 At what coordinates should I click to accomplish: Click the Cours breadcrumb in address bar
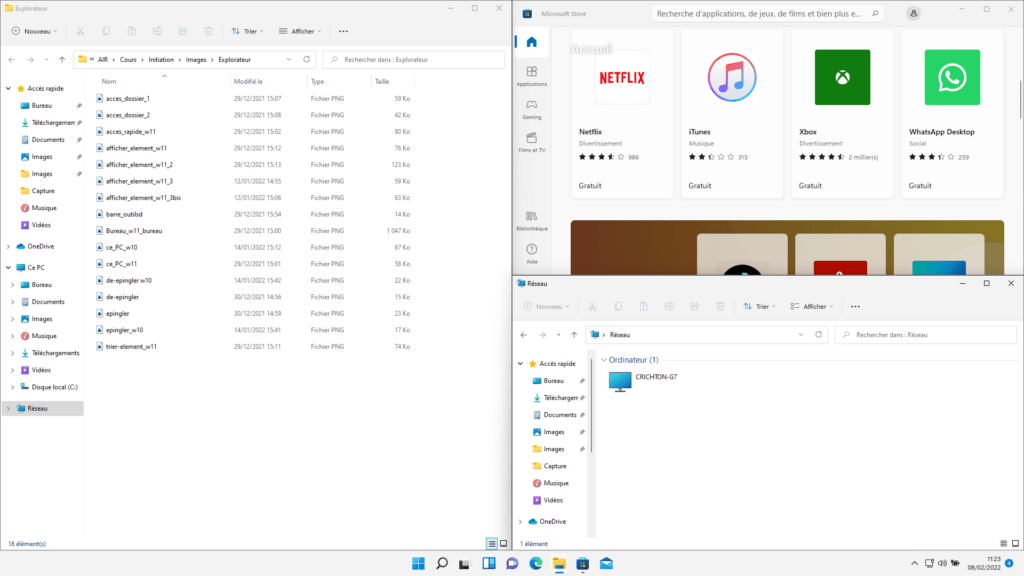pyautogui.click(x=129, y=60)
